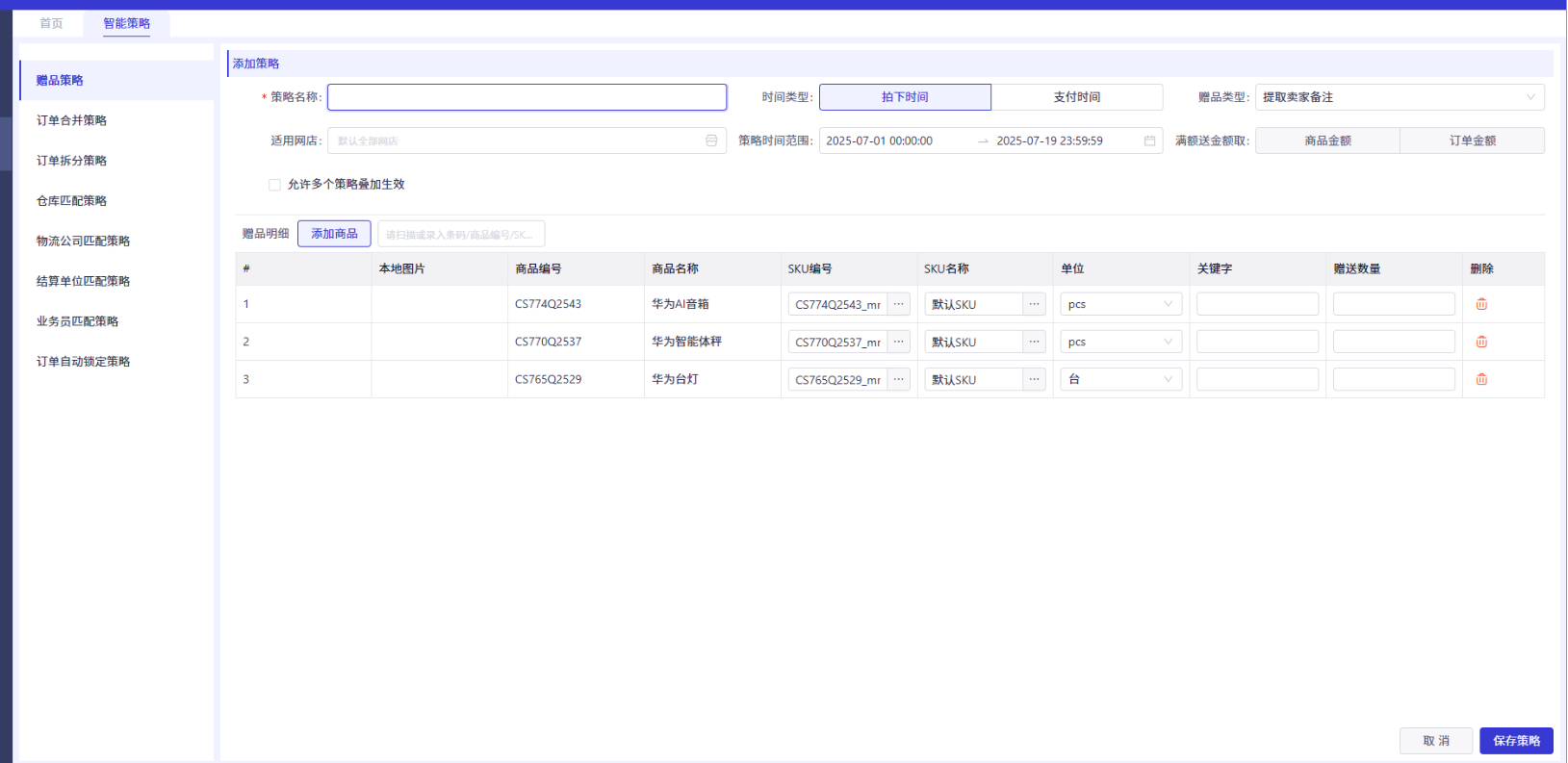Enable 允许多个策略叠加生效 checkbox
The width and height of the screenshot is (1568, 763).
274,185
